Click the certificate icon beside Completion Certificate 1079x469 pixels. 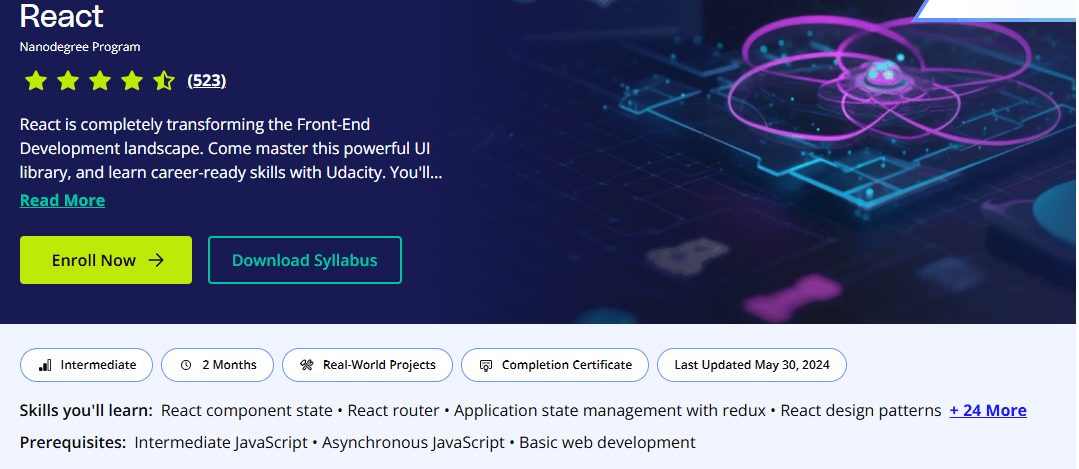click(486, 365)
